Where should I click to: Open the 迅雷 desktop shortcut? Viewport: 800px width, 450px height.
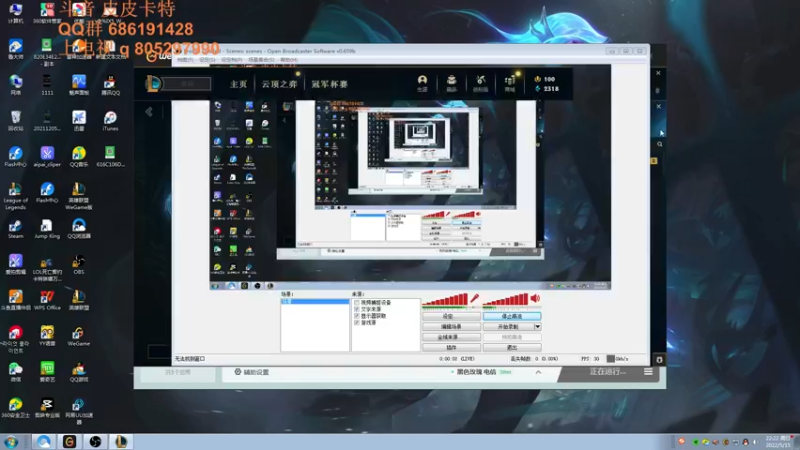tap(79, 121)
